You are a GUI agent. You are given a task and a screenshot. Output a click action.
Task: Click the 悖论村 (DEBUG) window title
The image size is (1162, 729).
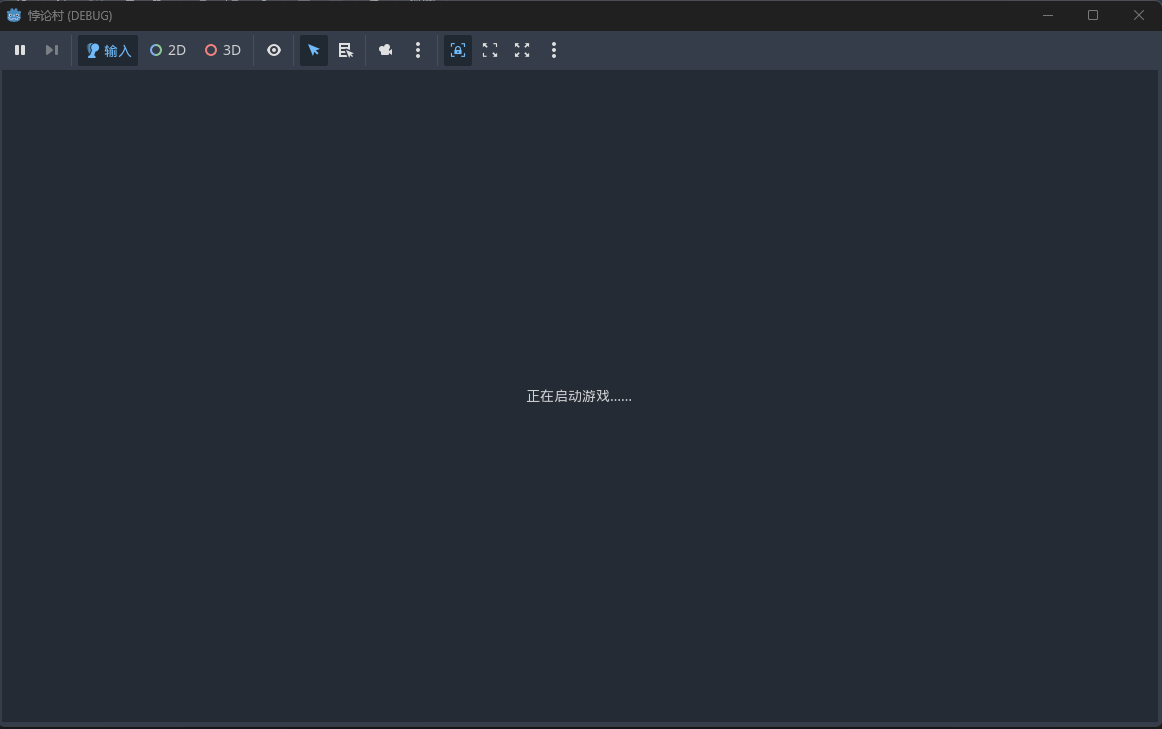(70, 16)
